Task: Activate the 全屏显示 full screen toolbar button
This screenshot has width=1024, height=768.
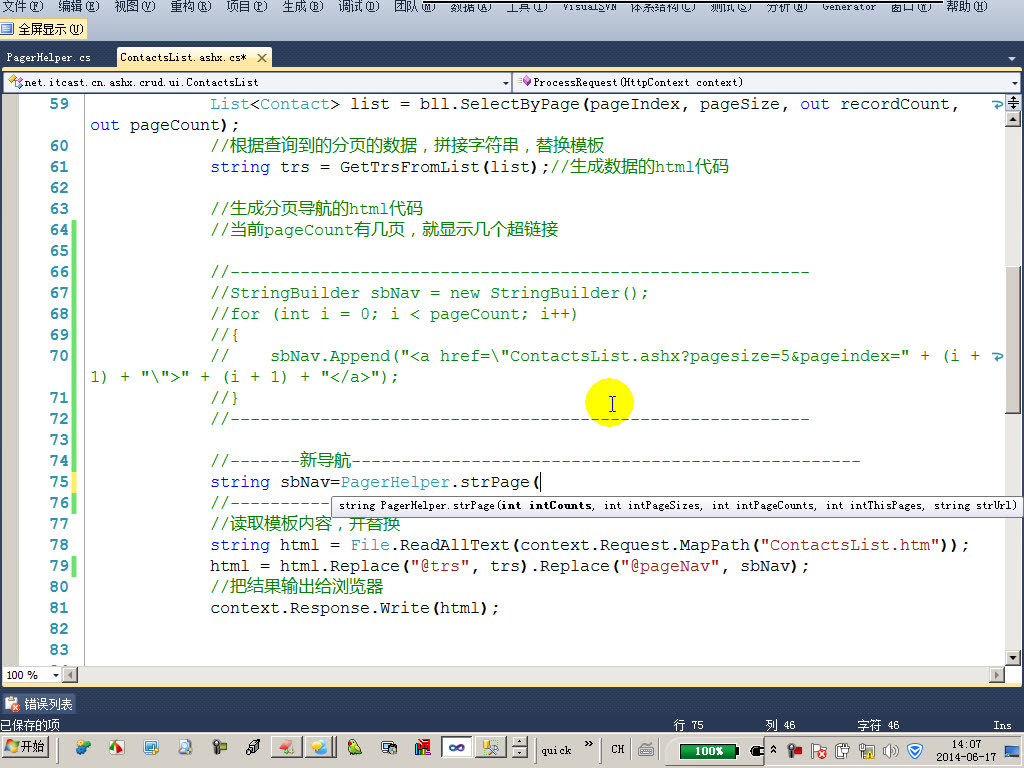Action: (x=45, y=29)
